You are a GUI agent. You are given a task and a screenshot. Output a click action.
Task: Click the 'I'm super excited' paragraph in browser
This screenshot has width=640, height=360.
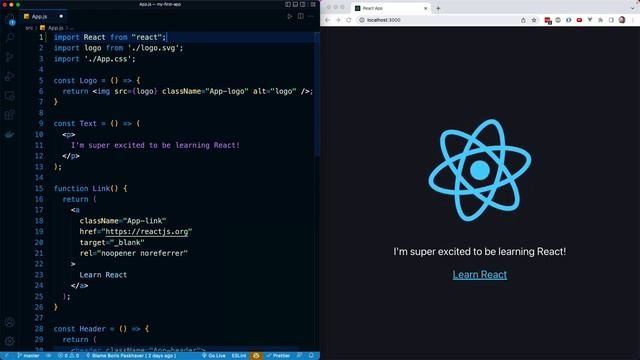point(480,251)
